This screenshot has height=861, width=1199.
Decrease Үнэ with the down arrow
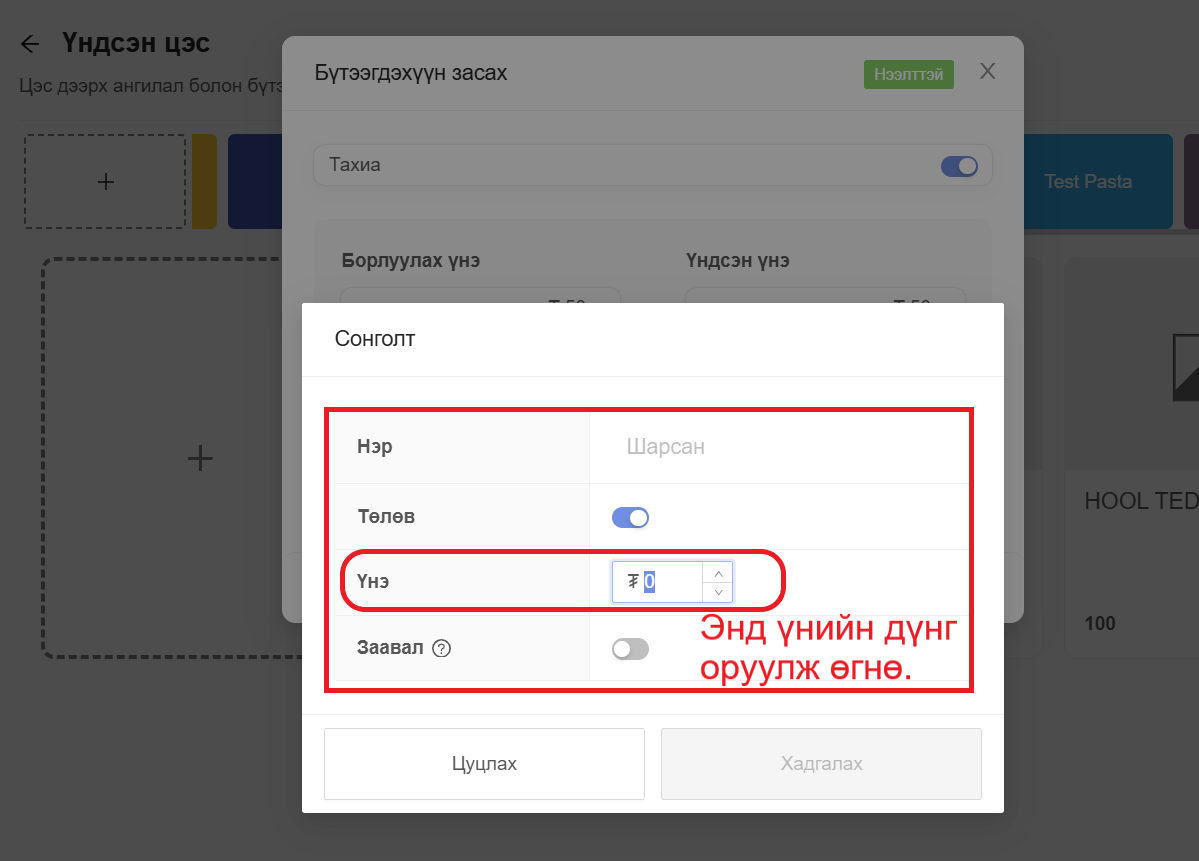tap(717, 591)
